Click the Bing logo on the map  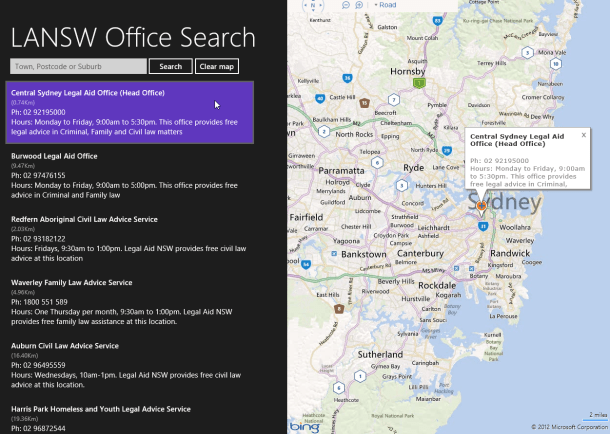(305, 427)
